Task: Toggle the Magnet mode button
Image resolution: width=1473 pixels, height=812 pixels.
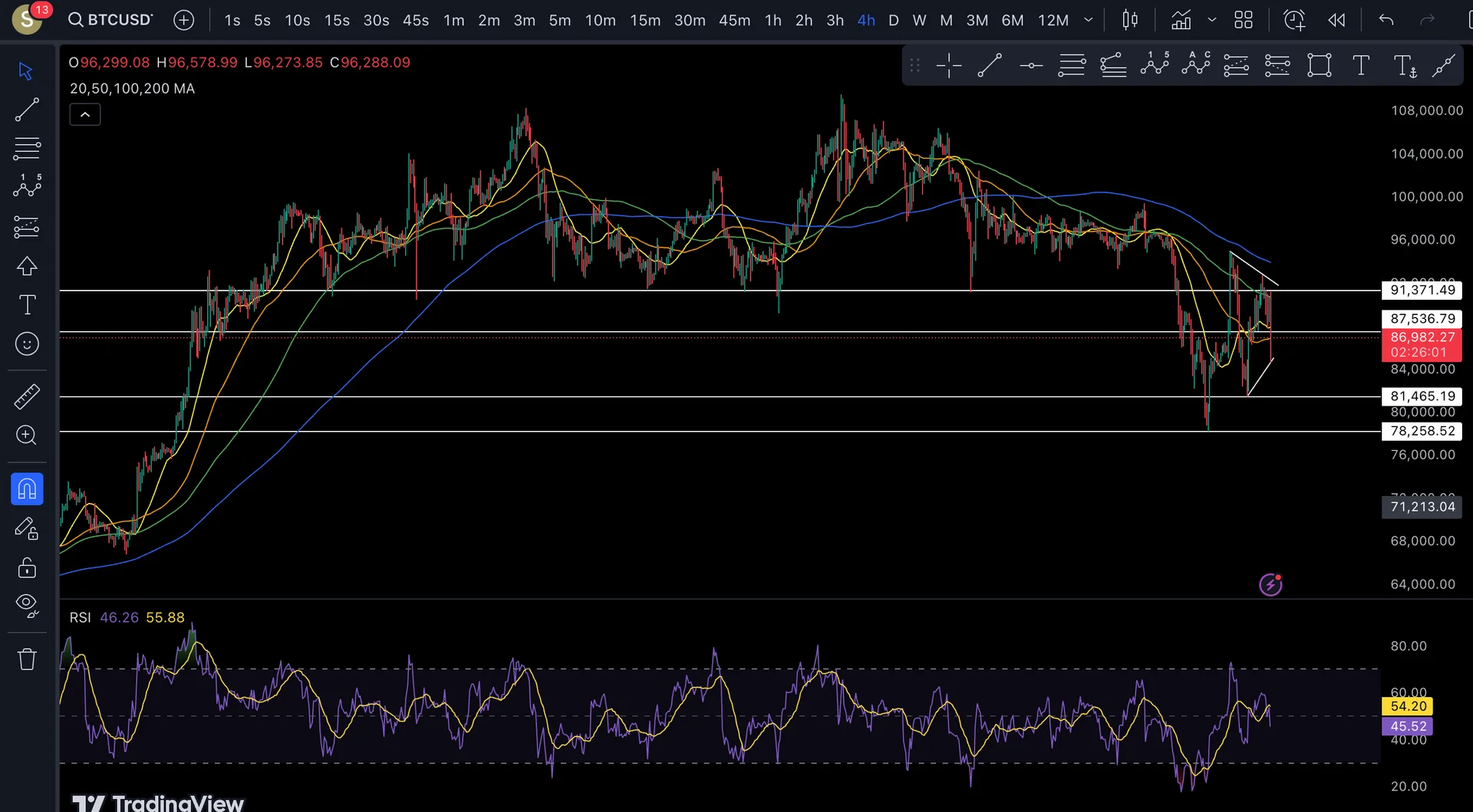Action: 27,489
